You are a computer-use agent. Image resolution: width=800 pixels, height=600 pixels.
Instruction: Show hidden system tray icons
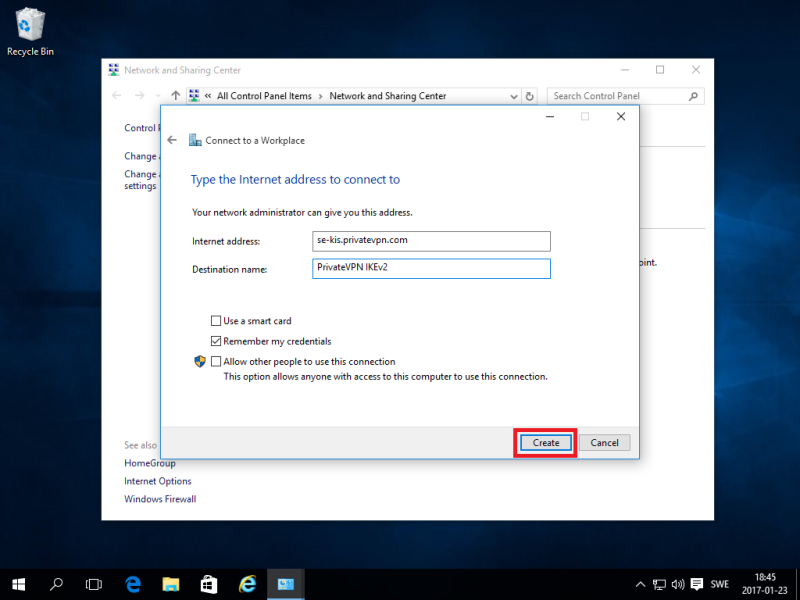click(x=640, y=584)
